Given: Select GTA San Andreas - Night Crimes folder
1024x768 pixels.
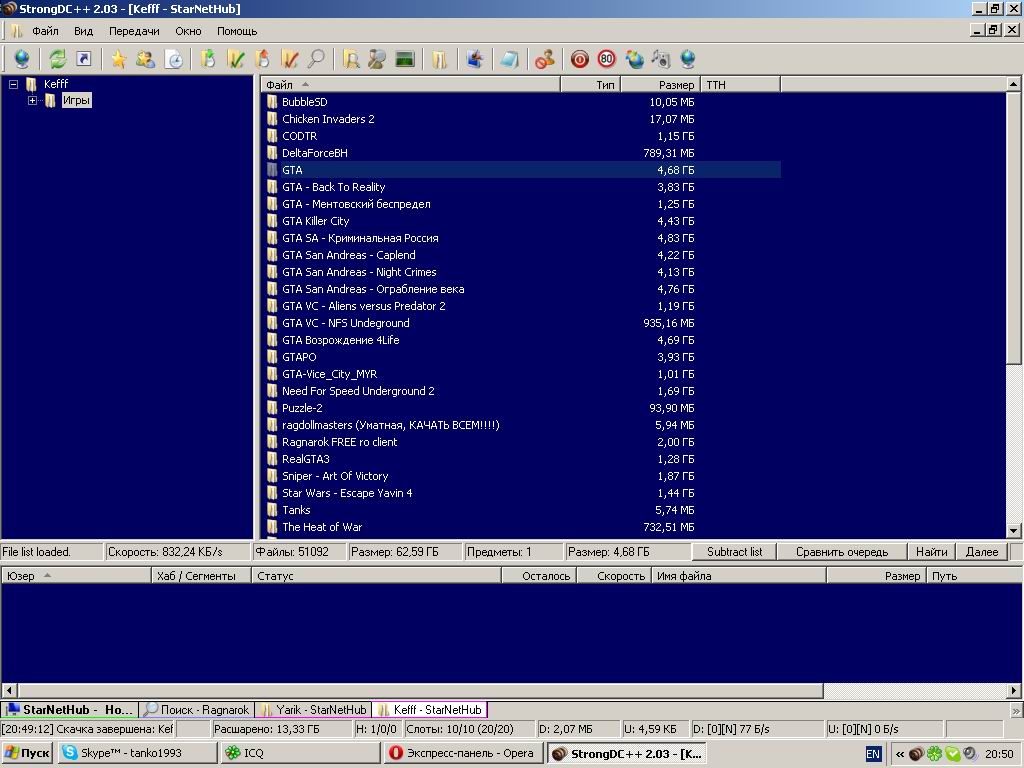Looking at the screenshot, I should (x=359, y=272).
